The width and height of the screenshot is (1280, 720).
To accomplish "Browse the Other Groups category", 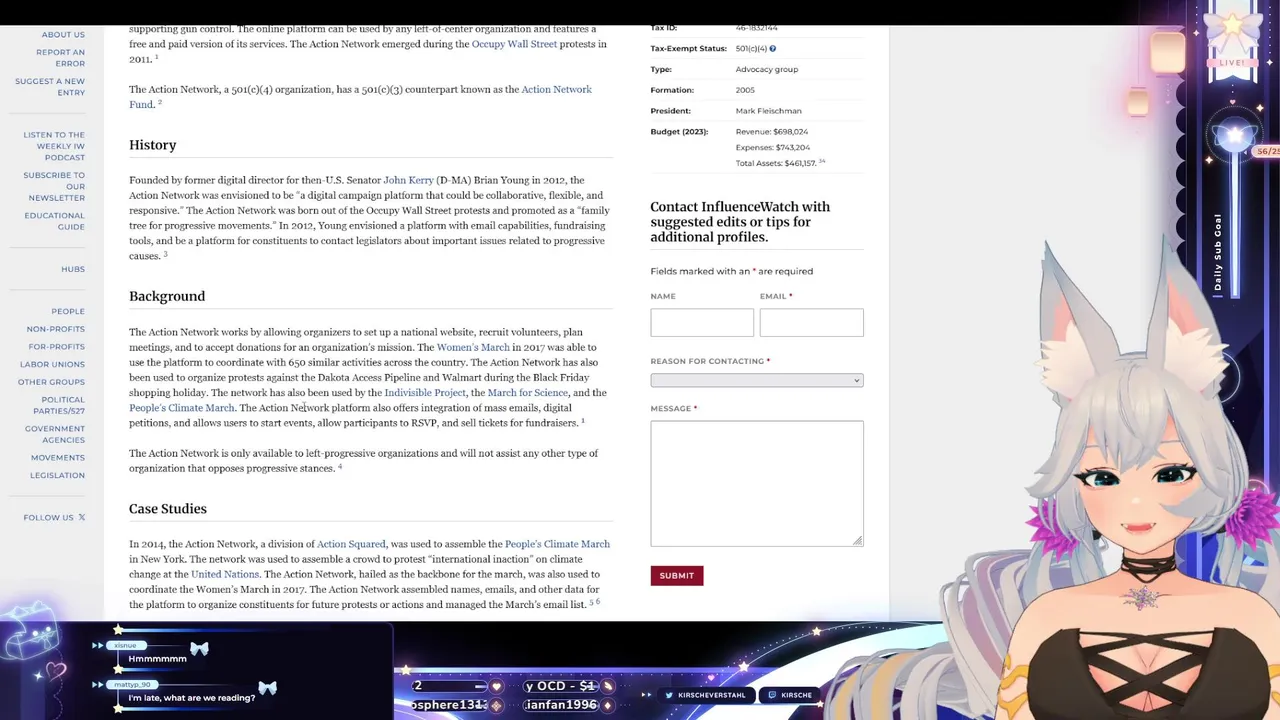I will (51, 382).
